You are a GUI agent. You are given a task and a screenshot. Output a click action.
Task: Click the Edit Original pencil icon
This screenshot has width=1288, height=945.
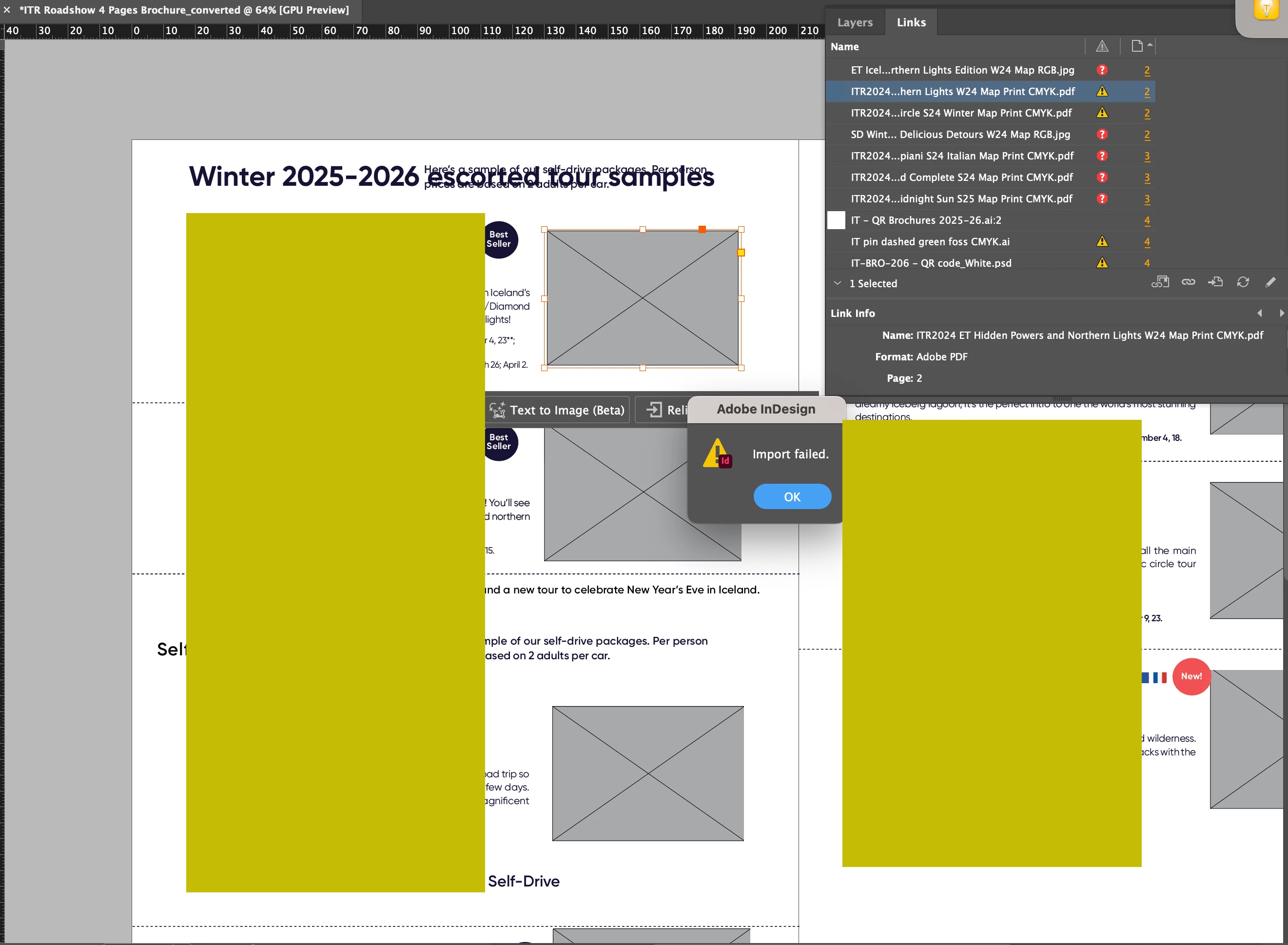coord(1270,282)
